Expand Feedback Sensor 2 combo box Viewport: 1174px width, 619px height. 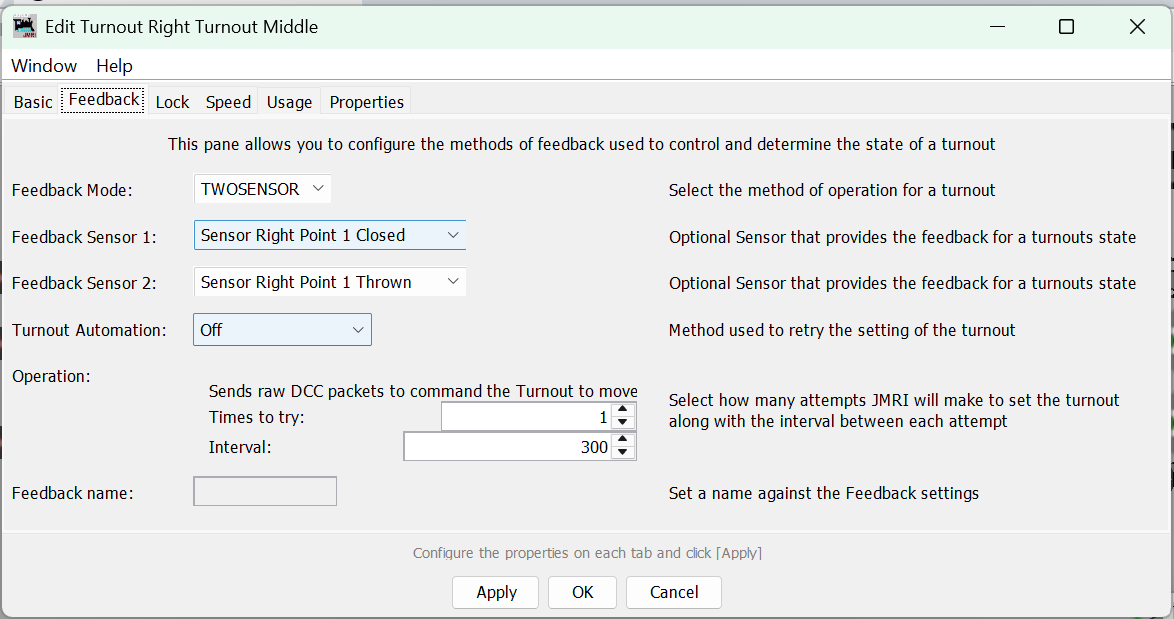(x=329, y=282)
